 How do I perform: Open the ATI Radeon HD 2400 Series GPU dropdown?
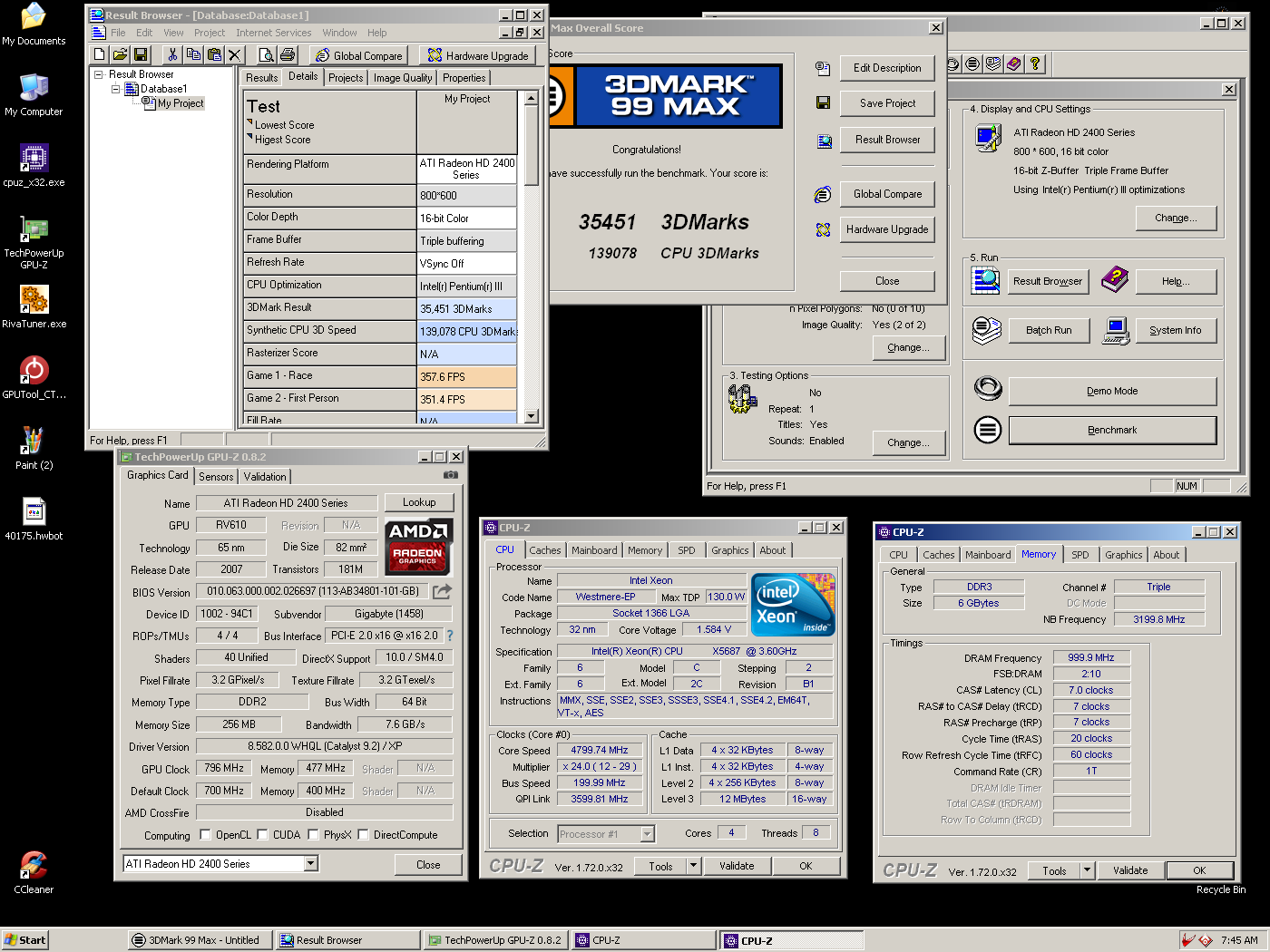pos(311,864)
